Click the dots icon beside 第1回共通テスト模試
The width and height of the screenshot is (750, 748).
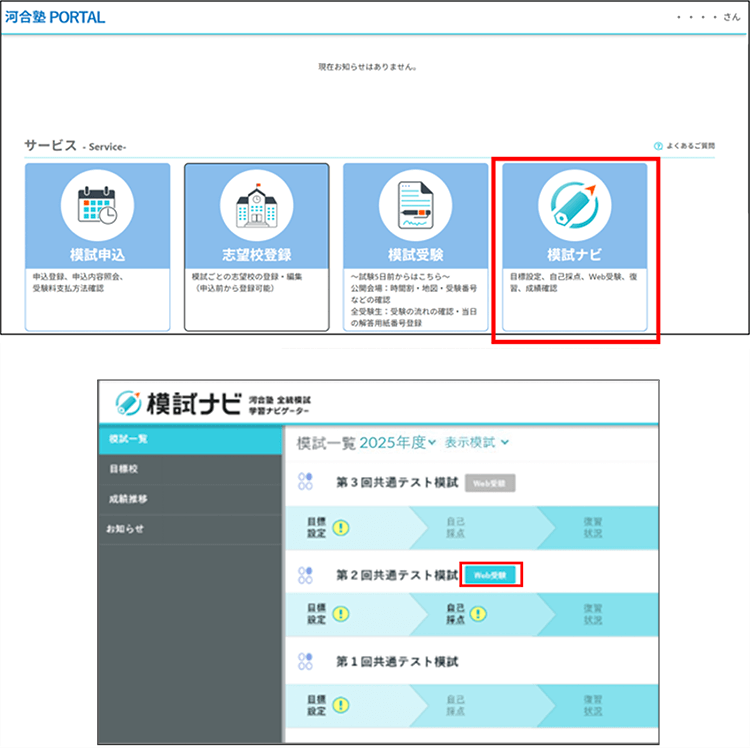pos(305,661)
